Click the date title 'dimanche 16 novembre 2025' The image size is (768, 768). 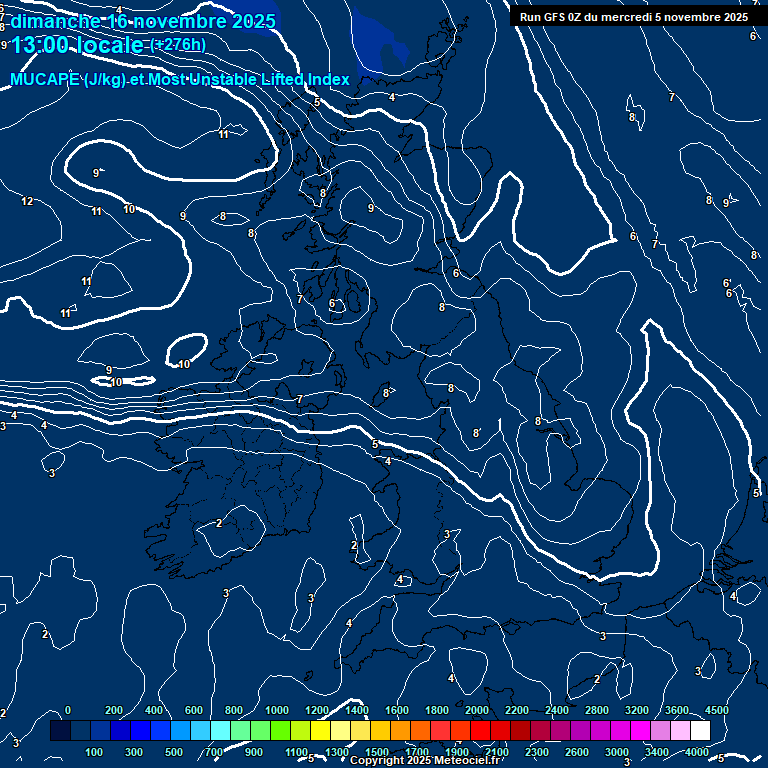pos(143,21)
